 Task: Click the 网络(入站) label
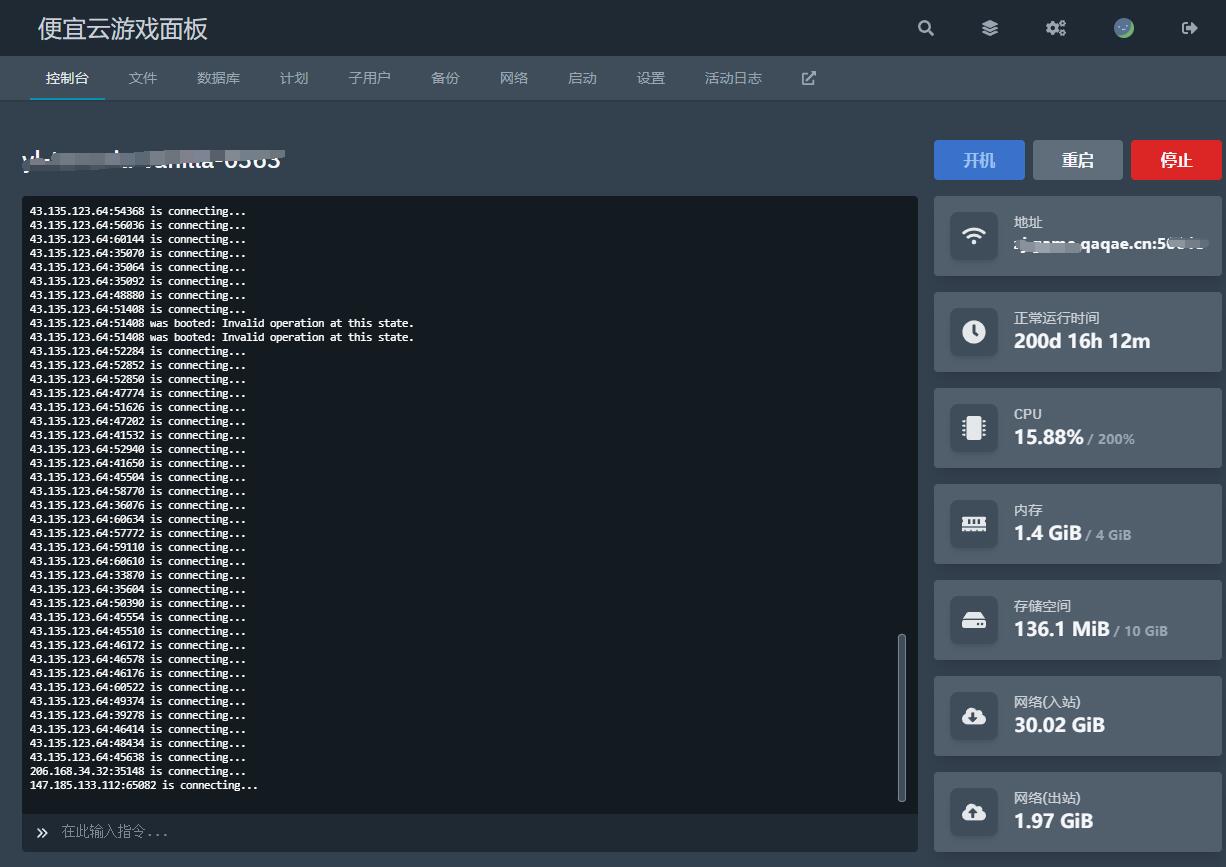tap(1047, 702)
